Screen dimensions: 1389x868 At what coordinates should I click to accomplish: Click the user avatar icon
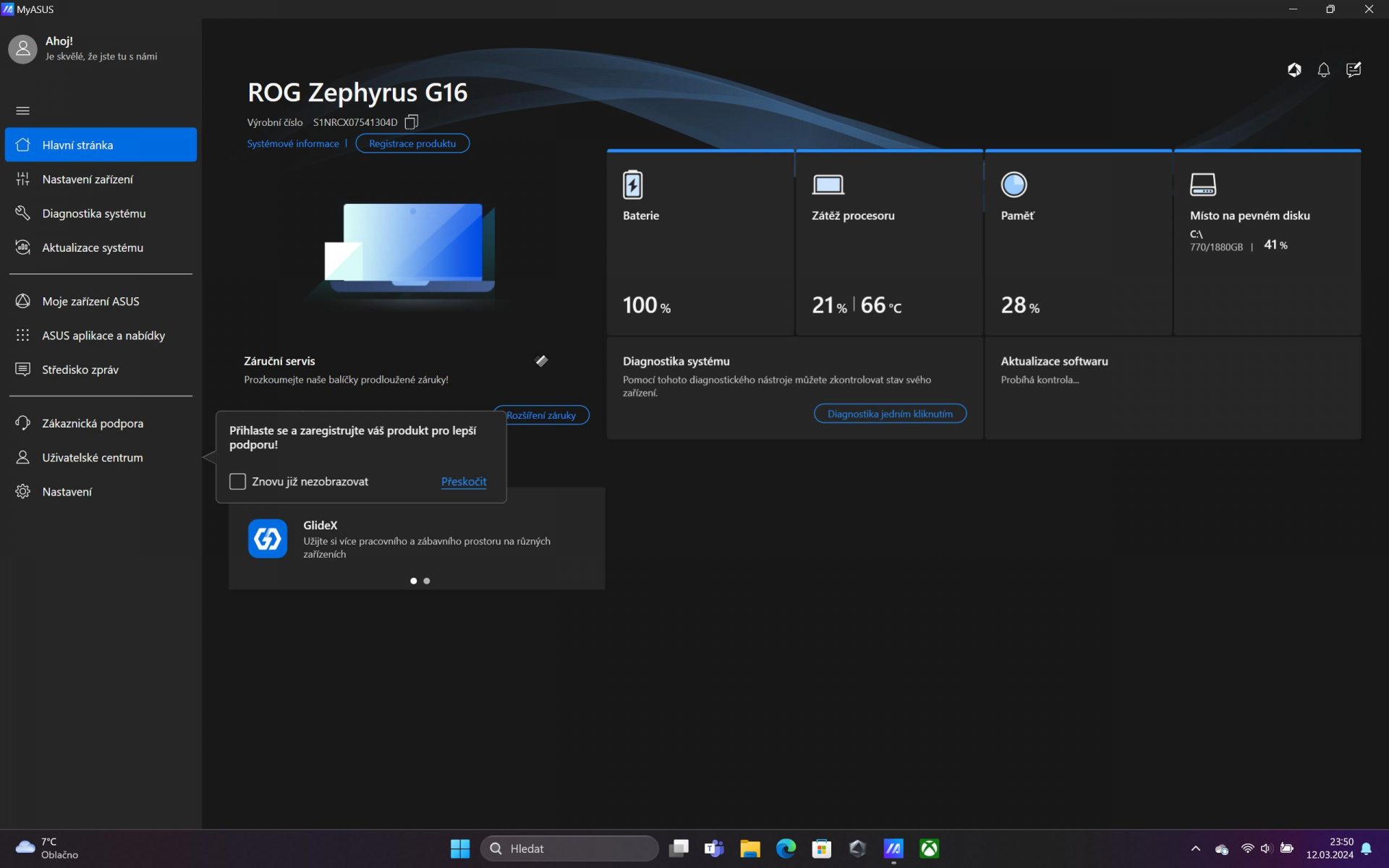22,48
